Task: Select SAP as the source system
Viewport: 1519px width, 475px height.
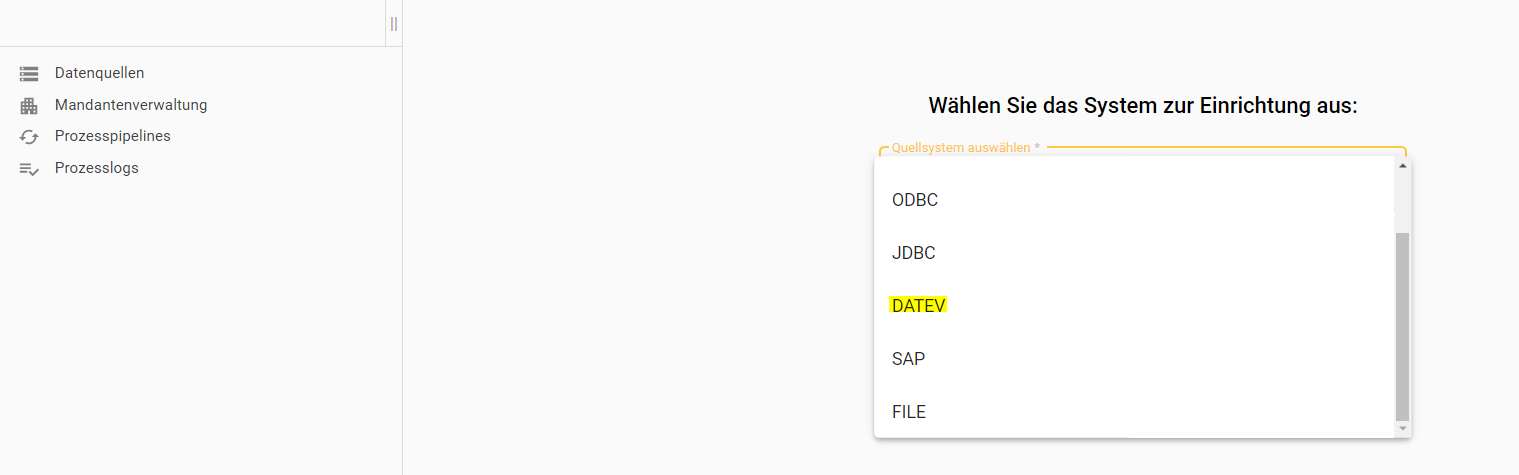Action: pos(908,358)
